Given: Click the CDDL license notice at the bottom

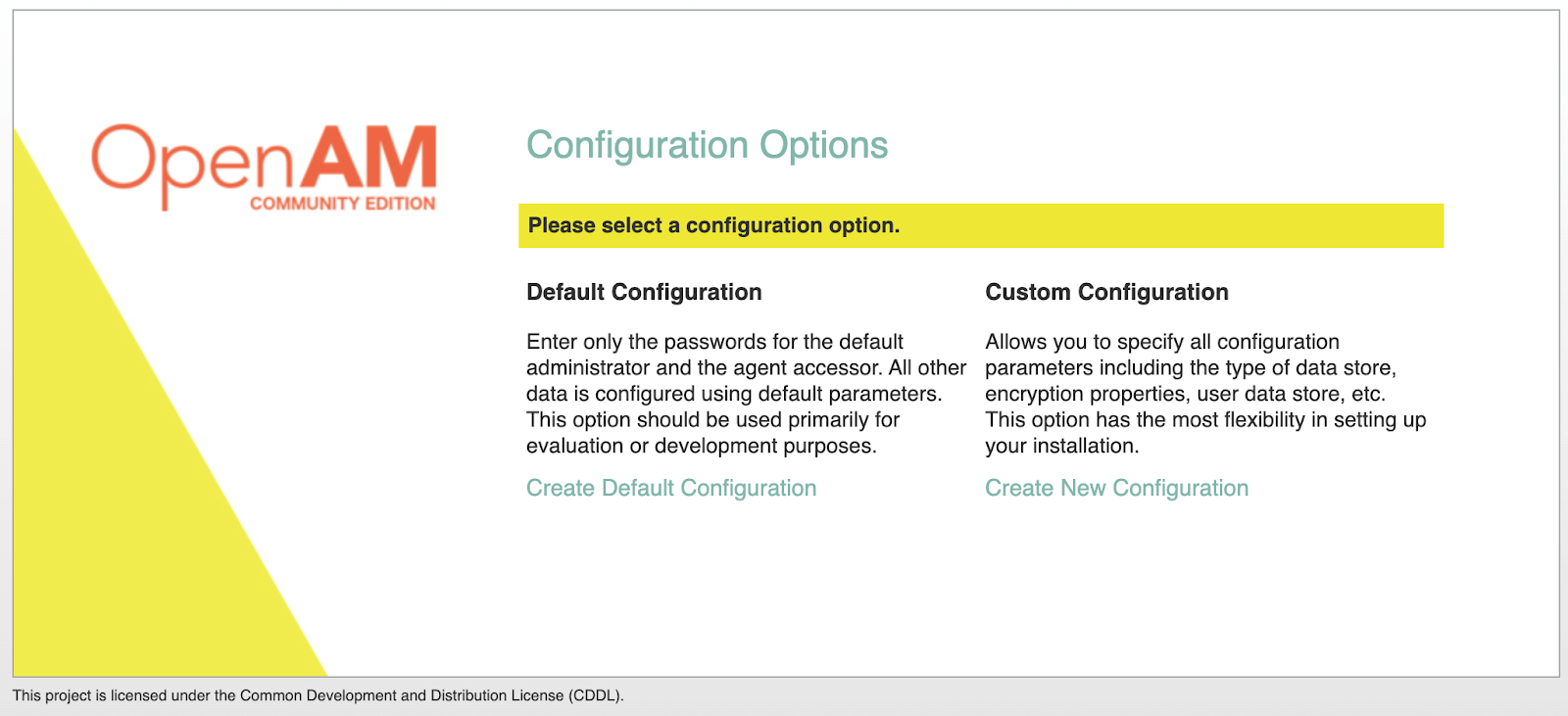Looking at the screenshot, I should coord(319,695).
